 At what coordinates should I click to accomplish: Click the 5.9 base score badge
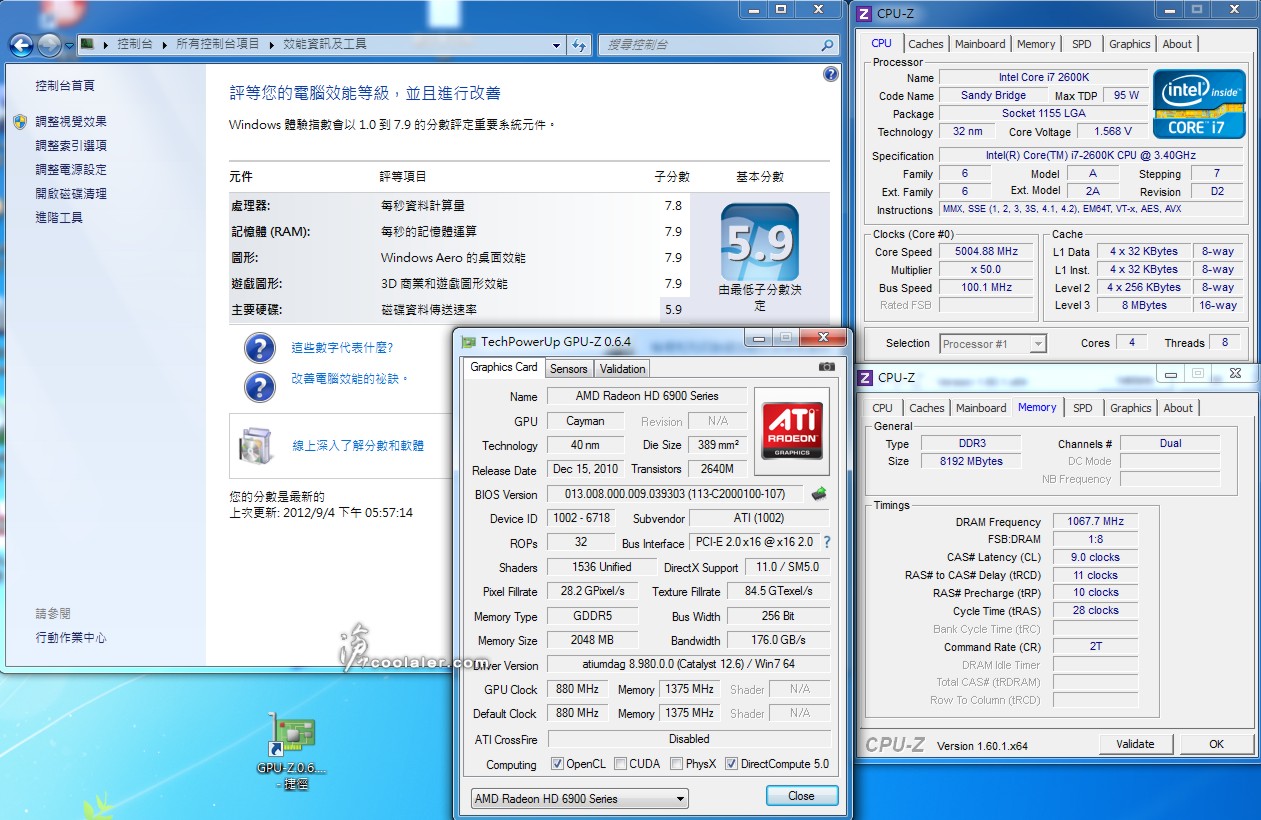click(760, 244)
